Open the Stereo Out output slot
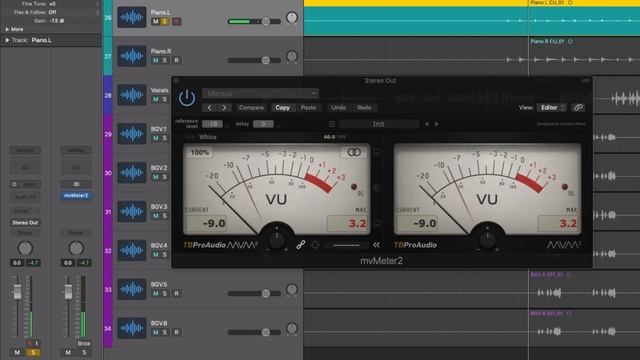The image size is (640, 360). [25, 223]
